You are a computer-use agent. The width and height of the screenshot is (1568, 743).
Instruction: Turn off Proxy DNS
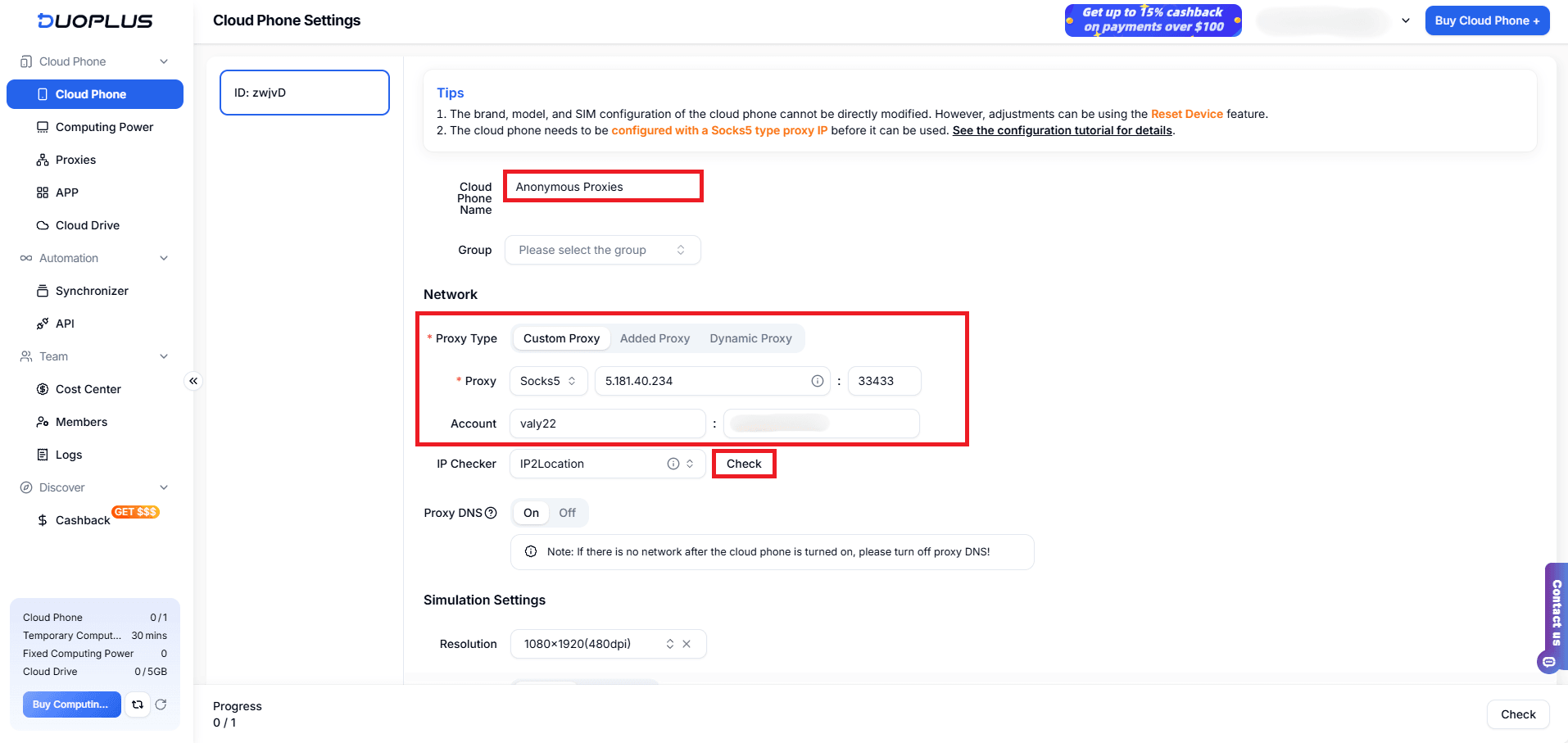[x=568, y=512]
